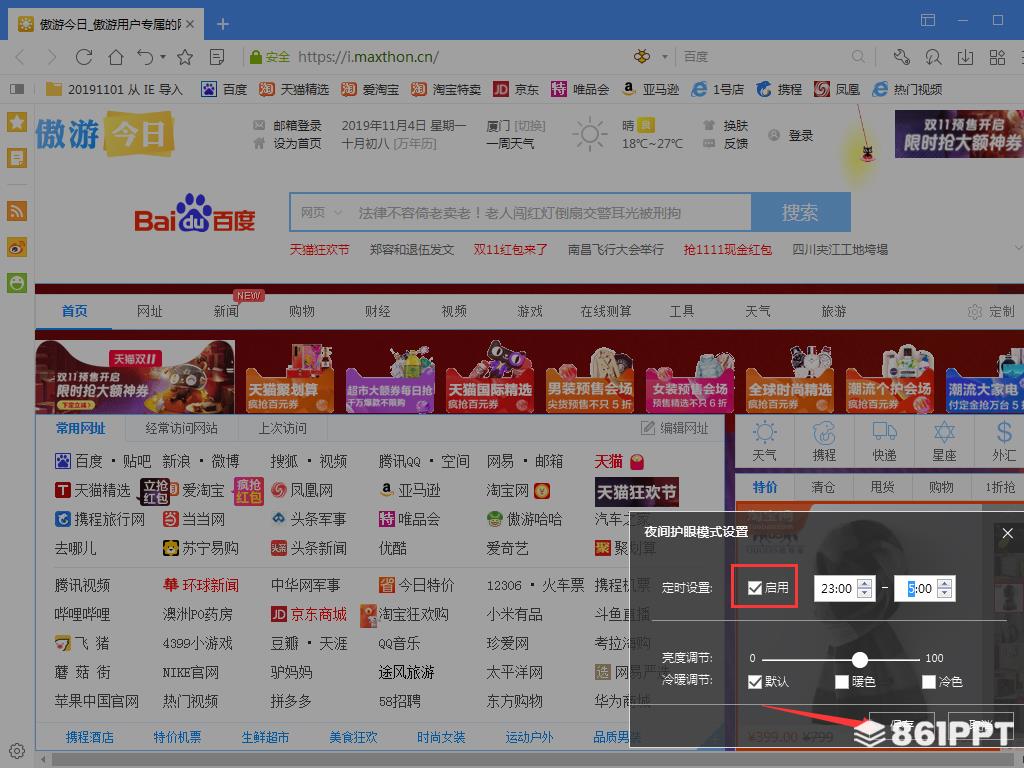The width and height of the screenshot is (1024, 768).
Task: Increase the 5:00 end time with the up arrow
Action: click(x=944, y=583)
